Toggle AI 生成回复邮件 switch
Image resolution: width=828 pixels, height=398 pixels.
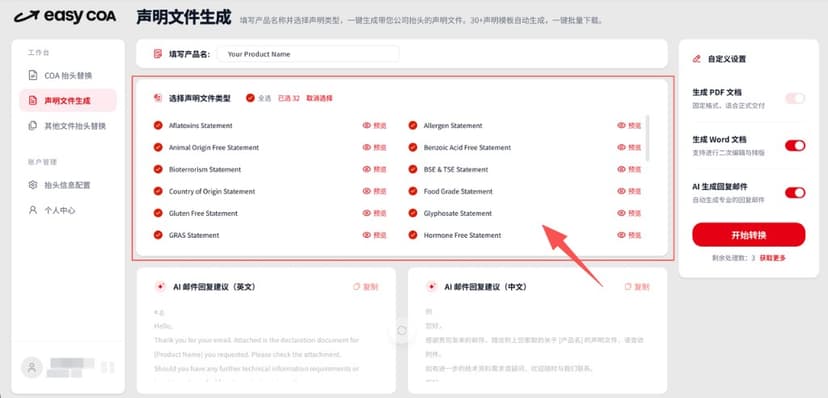point(795,193)
